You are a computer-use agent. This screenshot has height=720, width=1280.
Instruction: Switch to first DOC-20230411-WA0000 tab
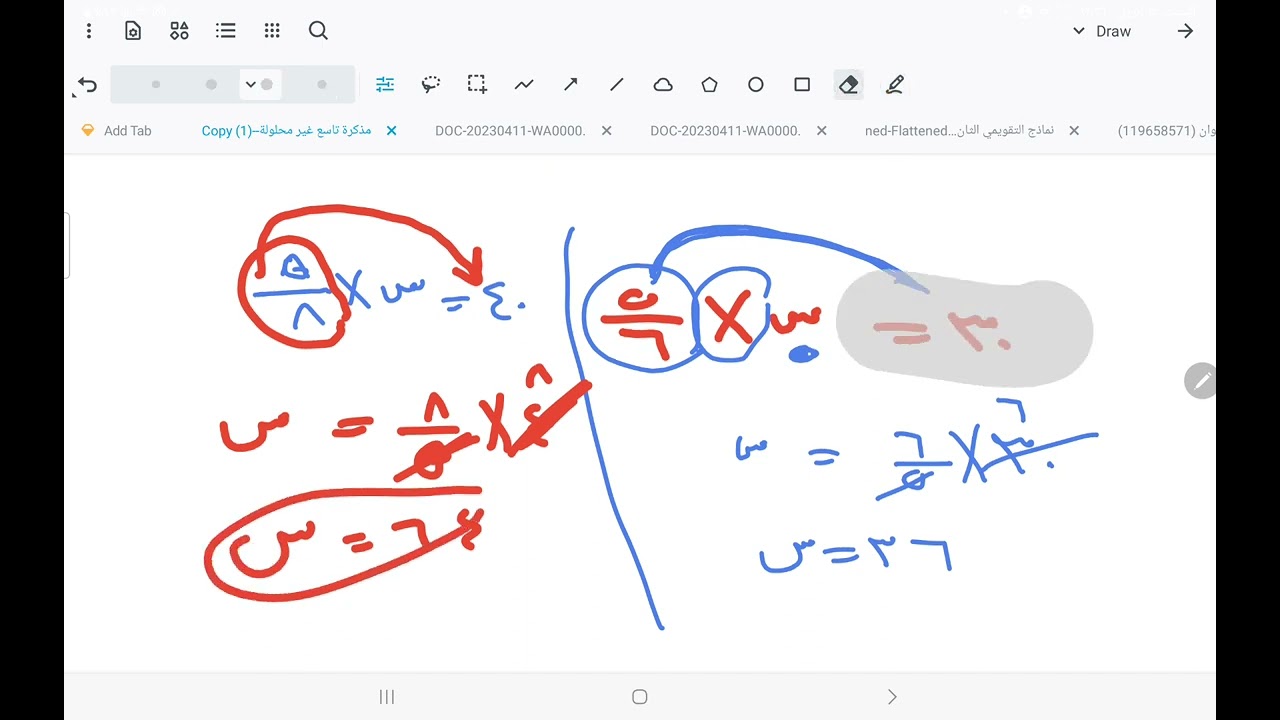pyautogui.click(x=510, y=131)
